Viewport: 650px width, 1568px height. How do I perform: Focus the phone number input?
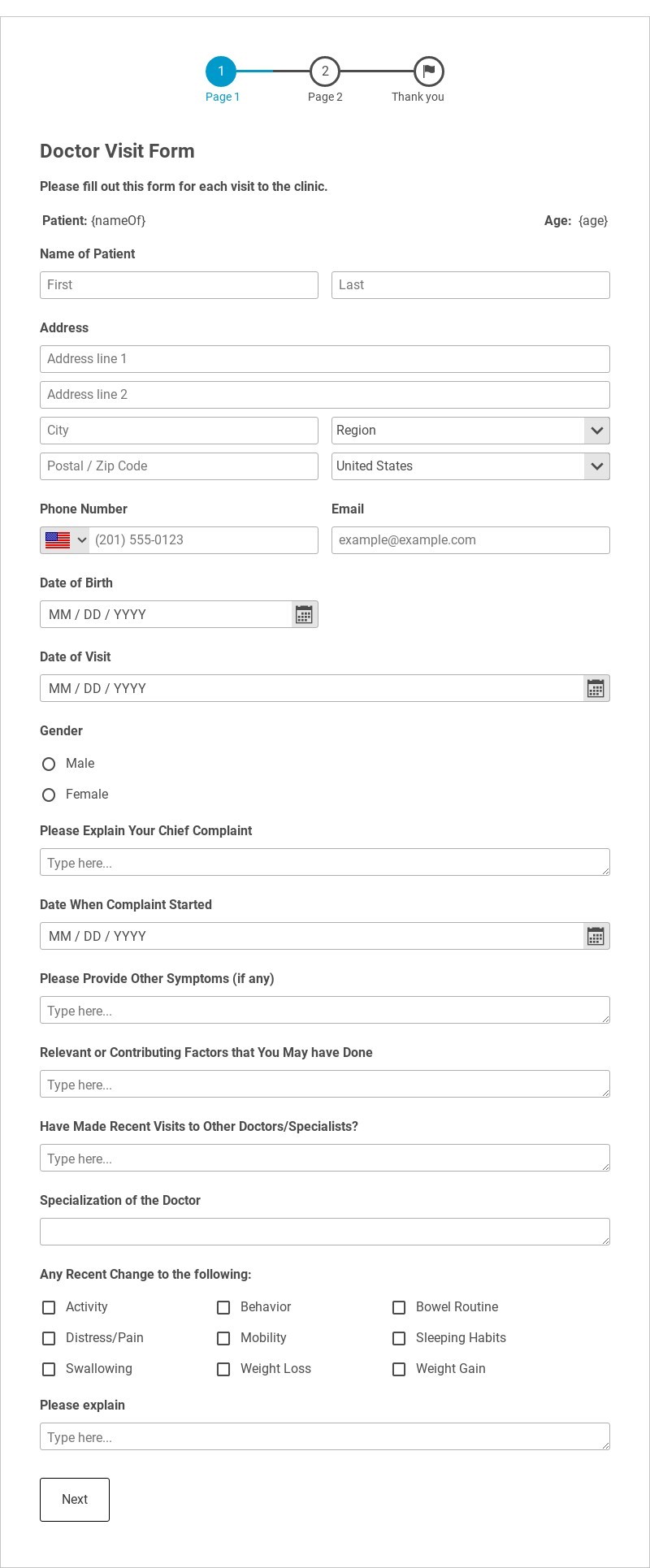click(x=203, y=540)
